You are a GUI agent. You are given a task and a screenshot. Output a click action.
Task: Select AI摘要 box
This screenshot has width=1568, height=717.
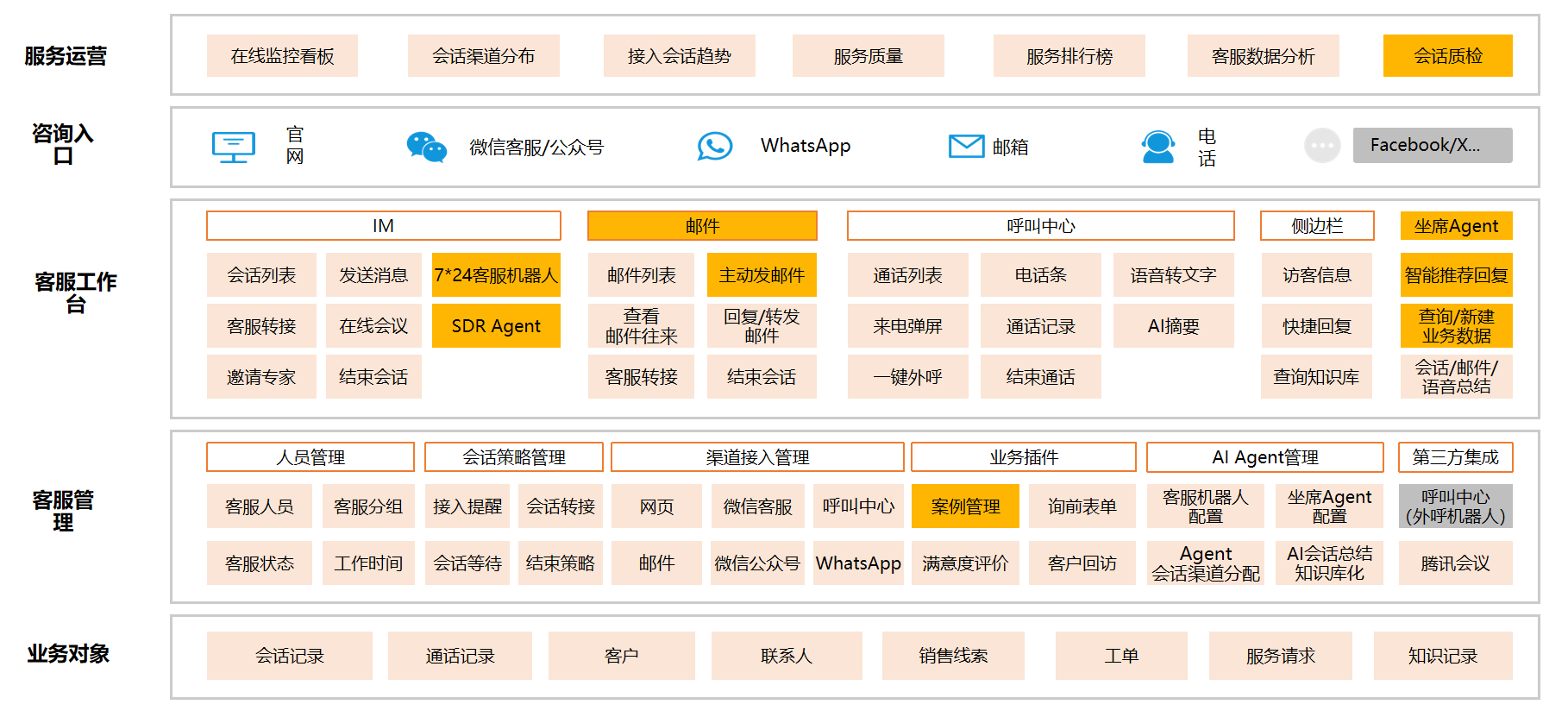pos(1174,326)
